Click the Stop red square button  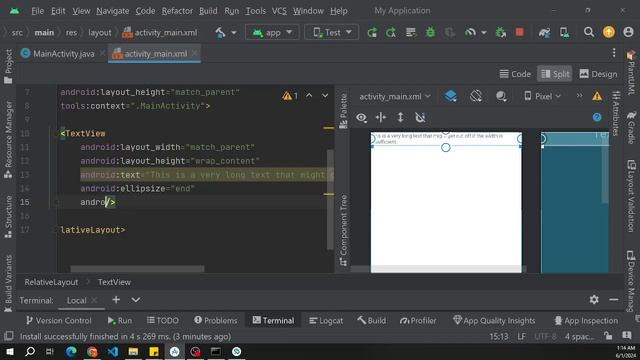pos(520,32)
